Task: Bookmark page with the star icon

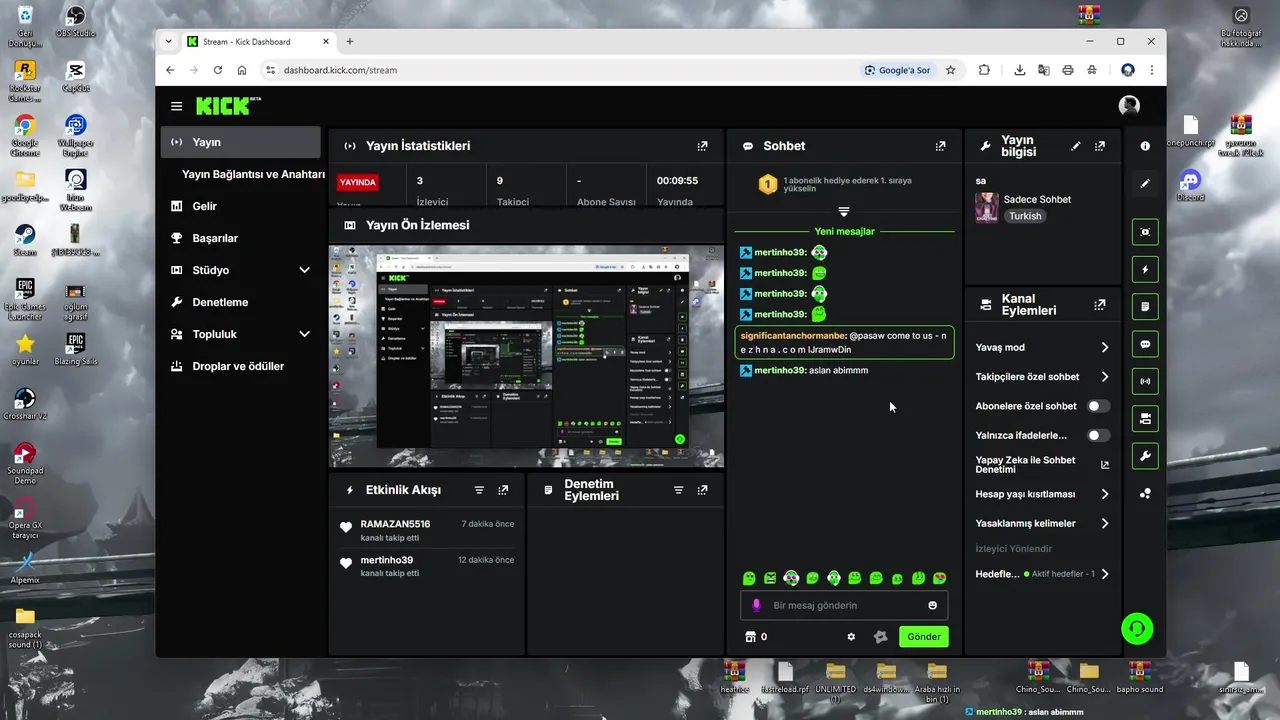Action: (950, 70)
